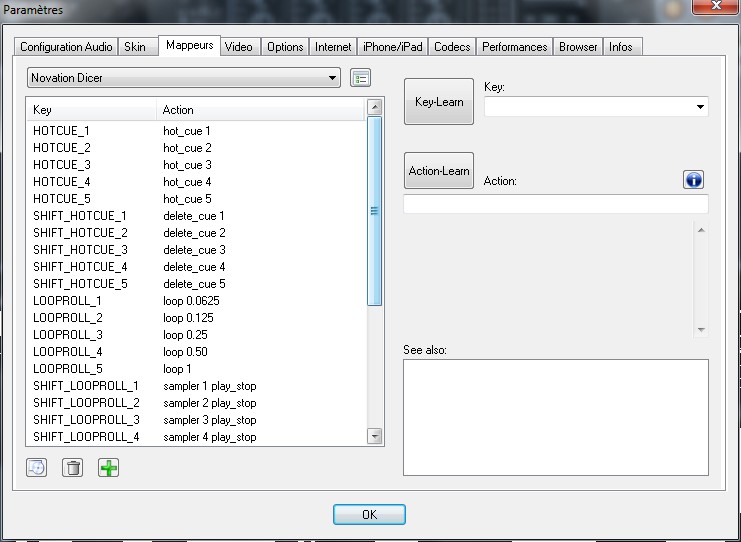
Task: Click the Action text input field
Action: coord(555,204)
